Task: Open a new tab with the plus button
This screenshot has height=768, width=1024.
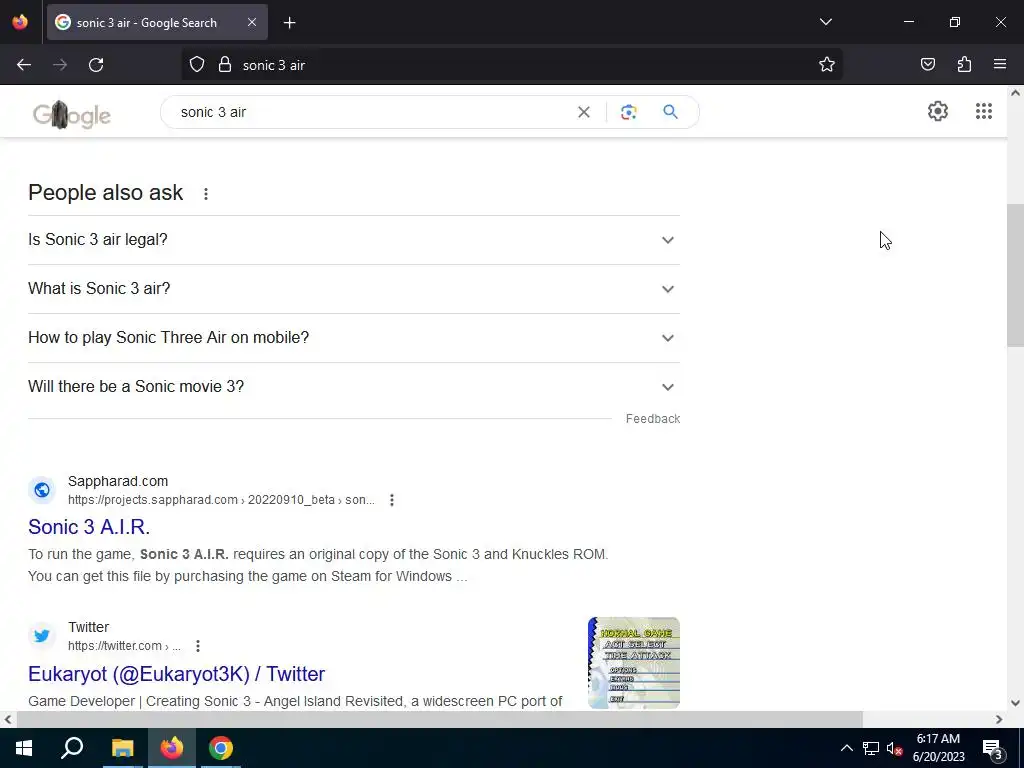Action: (x=289, y=23)
